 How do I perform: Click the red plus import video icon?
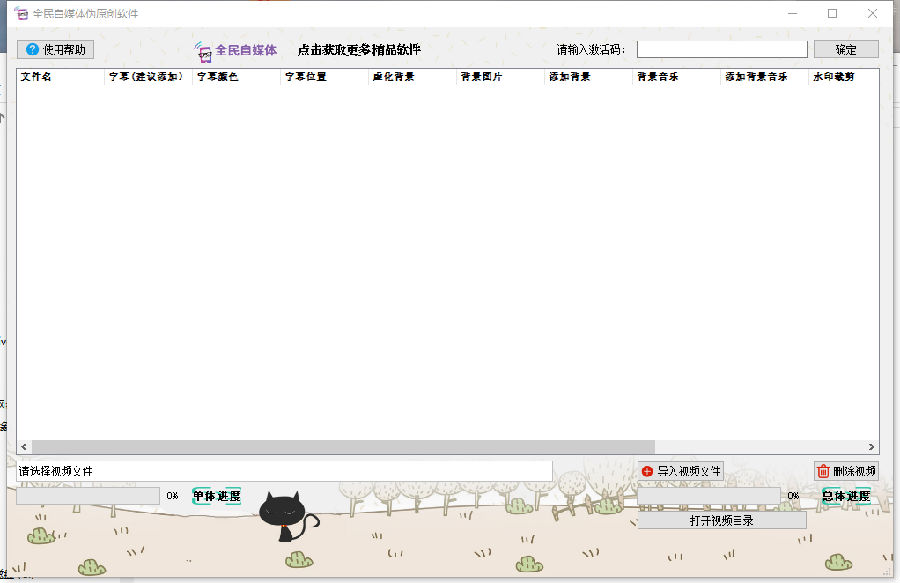(x=647, y=471)
